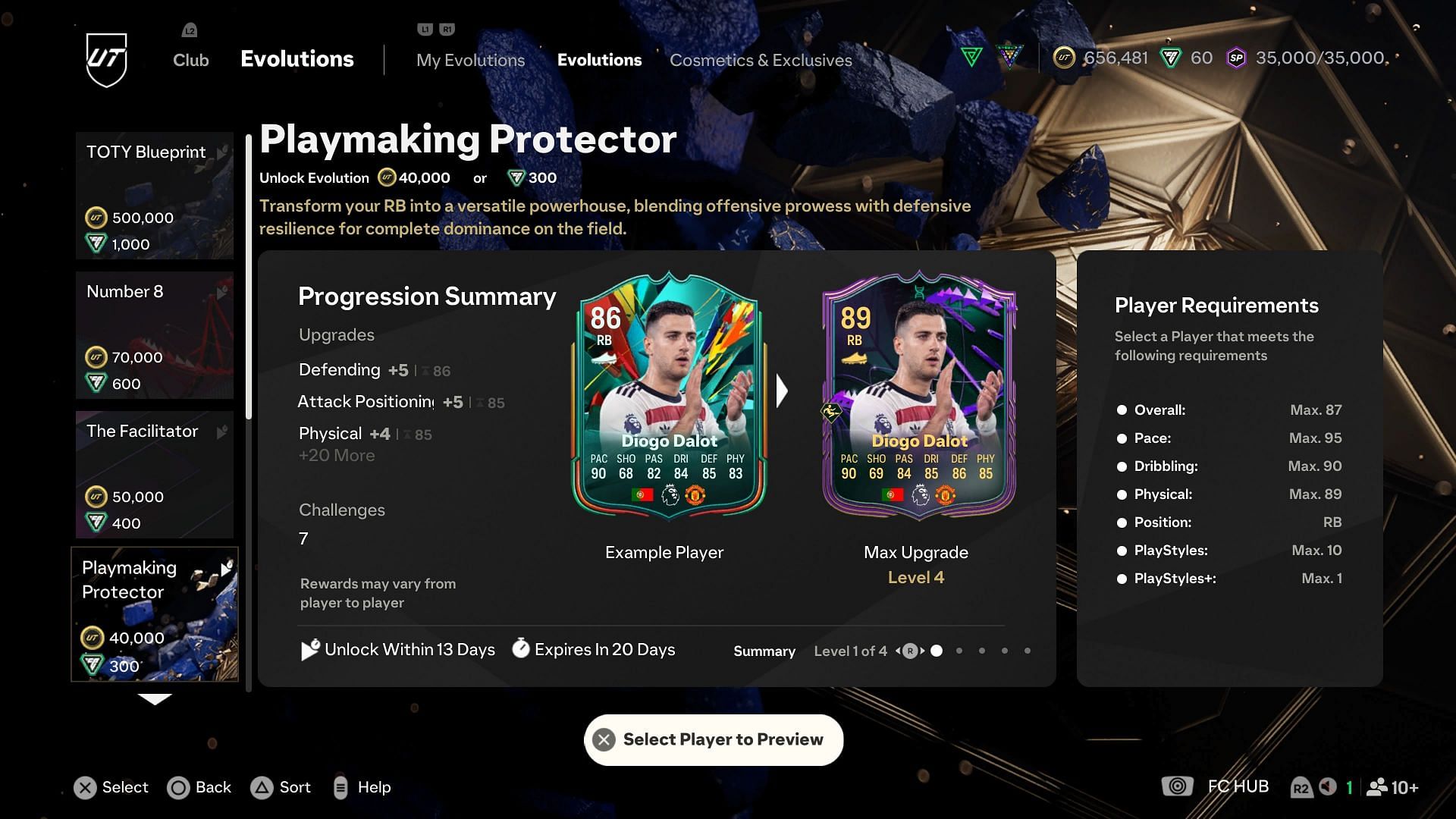Click the triangle Sort icon
This screenshot has height=819, width=1456.
(x=262, y=788)
